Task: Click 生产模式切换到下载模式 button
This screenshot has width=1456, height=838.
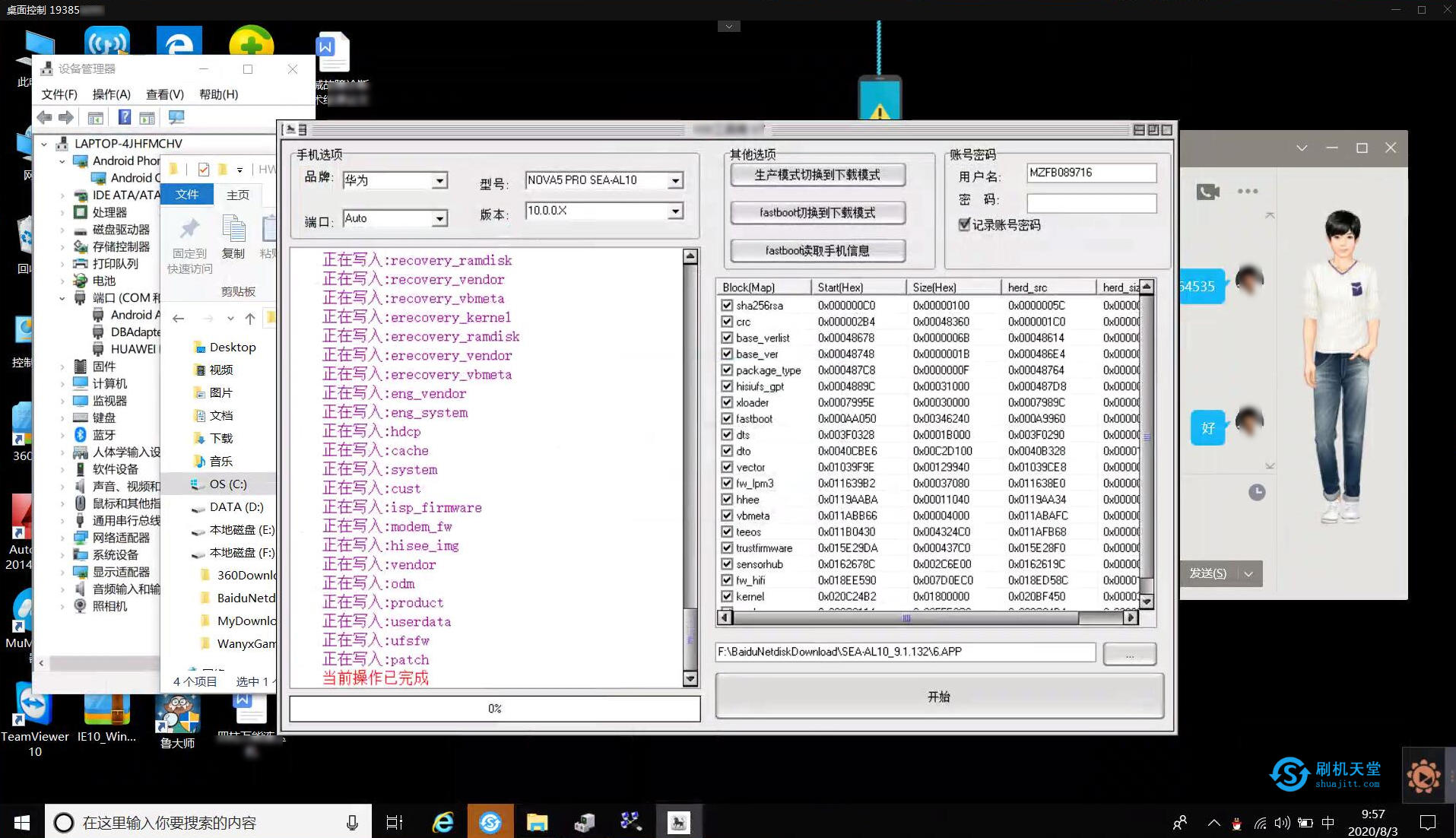Action: click(x=817, y=175)
